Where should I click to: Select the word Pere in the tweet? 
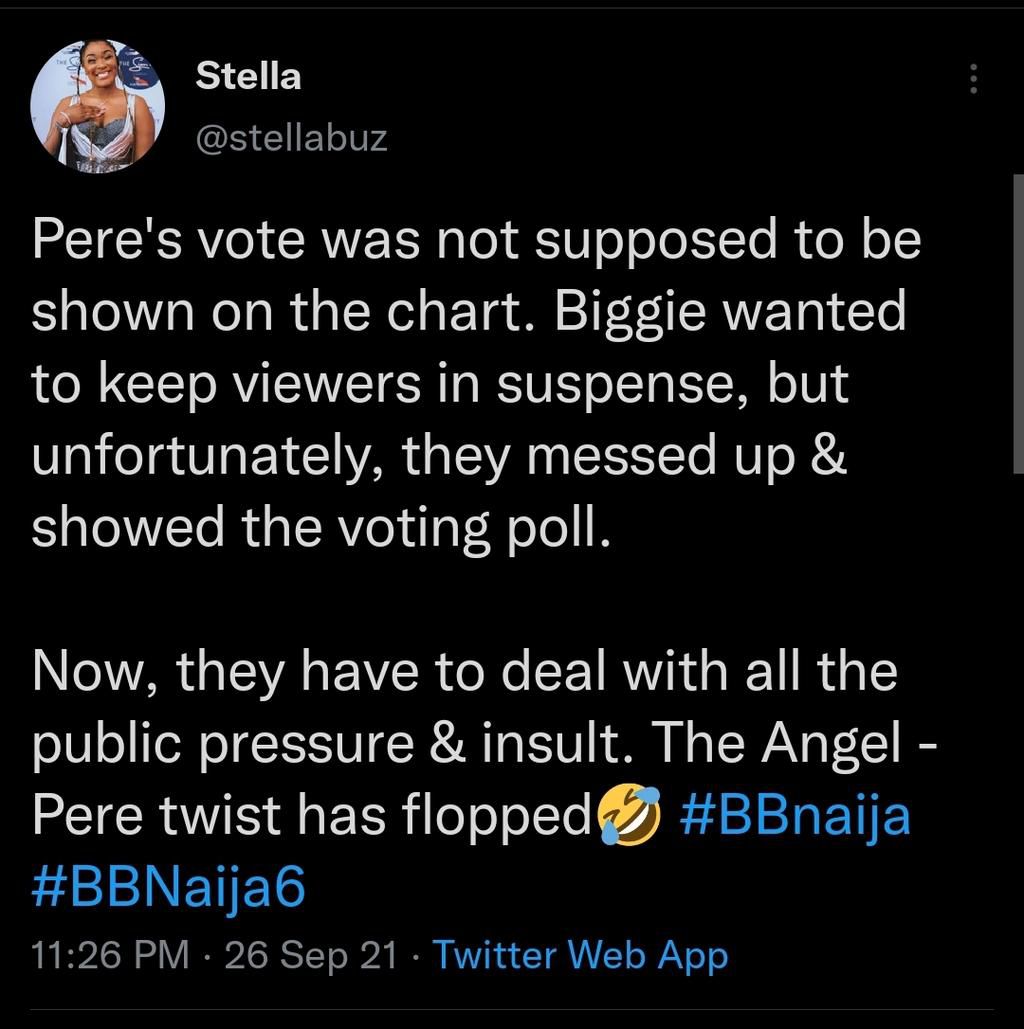point(88,238)
